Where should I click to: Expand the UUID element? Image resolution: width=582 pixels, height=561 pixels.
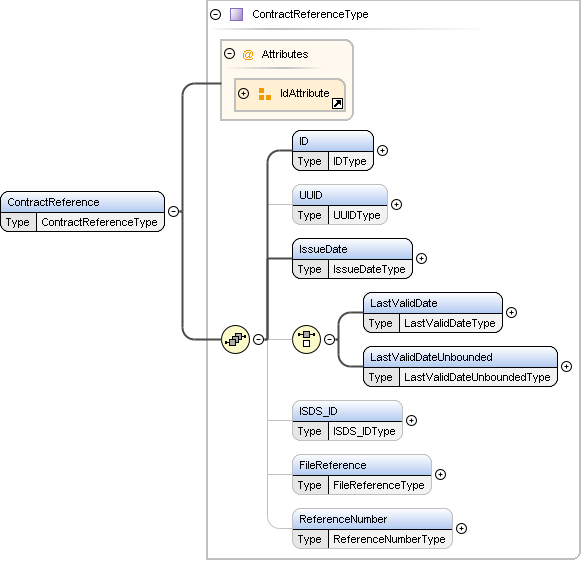coord(396,205)
